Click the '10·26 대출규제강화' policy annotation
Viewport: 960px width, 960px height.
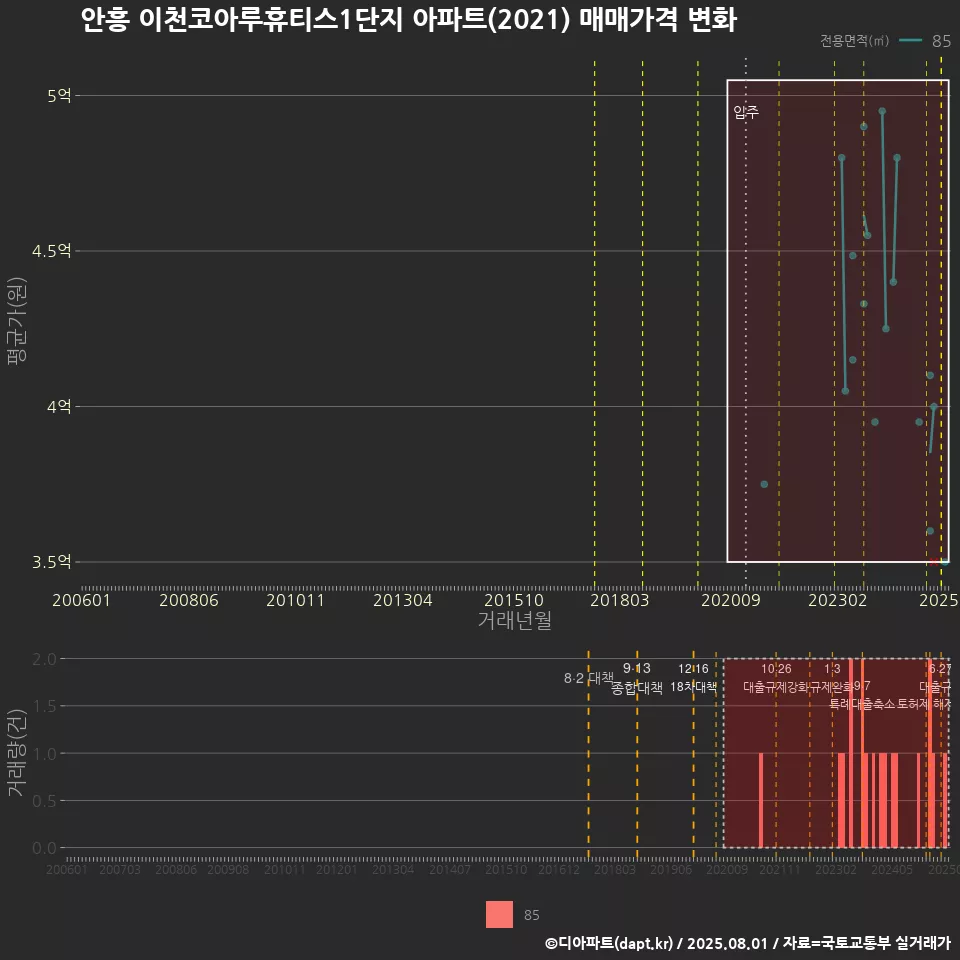[x=776, y=678]
